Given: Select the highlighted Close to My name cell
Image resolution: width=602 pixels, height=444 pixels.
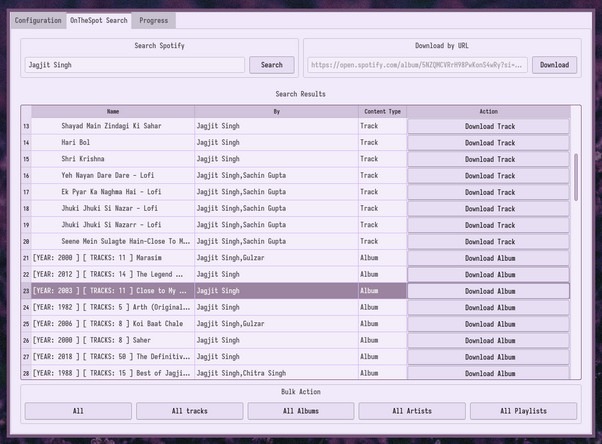Looking at the screenshot, I should pyautogui.click(x=113, y=291).
